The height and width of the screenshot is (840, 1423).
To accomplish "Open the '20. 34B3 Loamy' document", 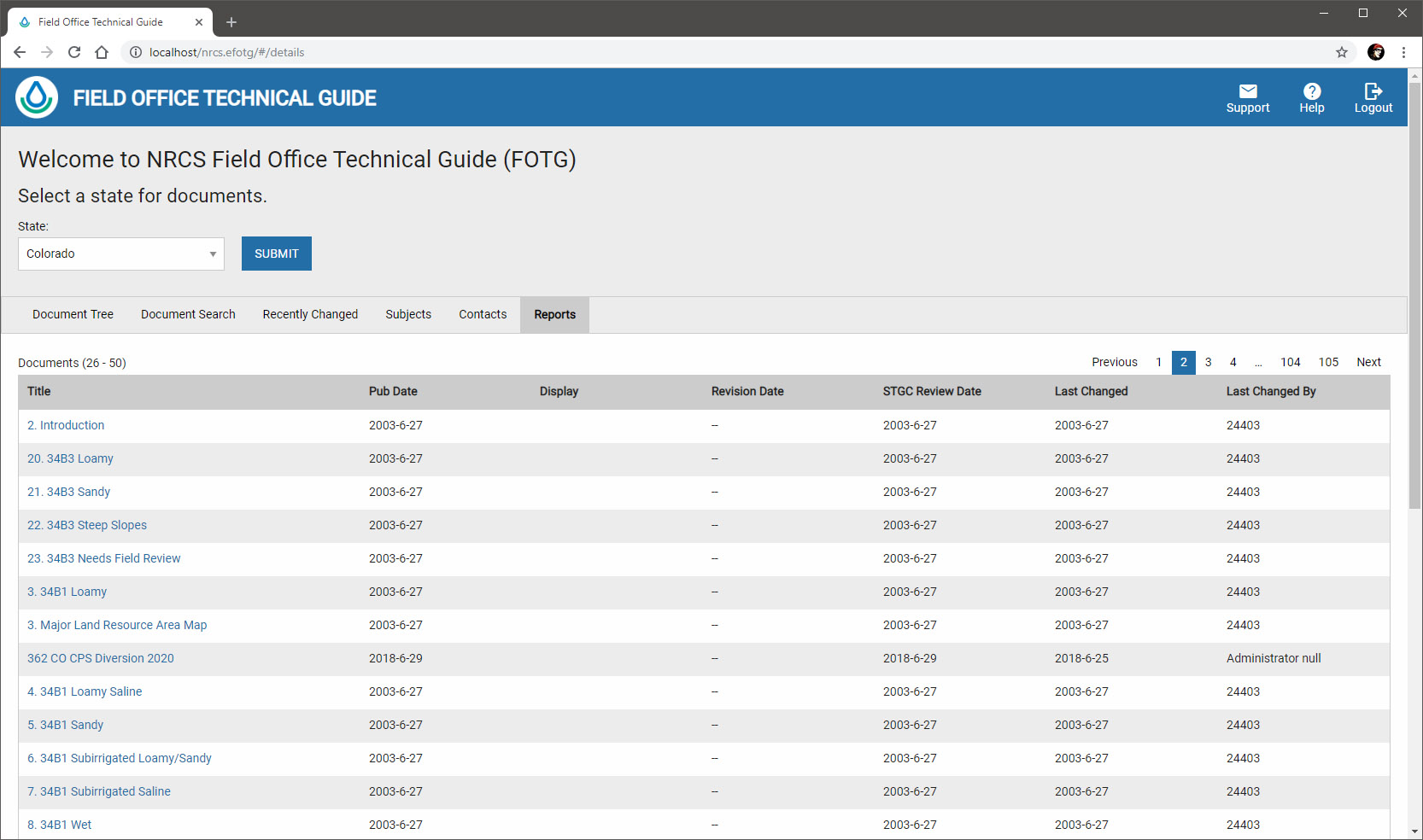I will tap(70, 458).
